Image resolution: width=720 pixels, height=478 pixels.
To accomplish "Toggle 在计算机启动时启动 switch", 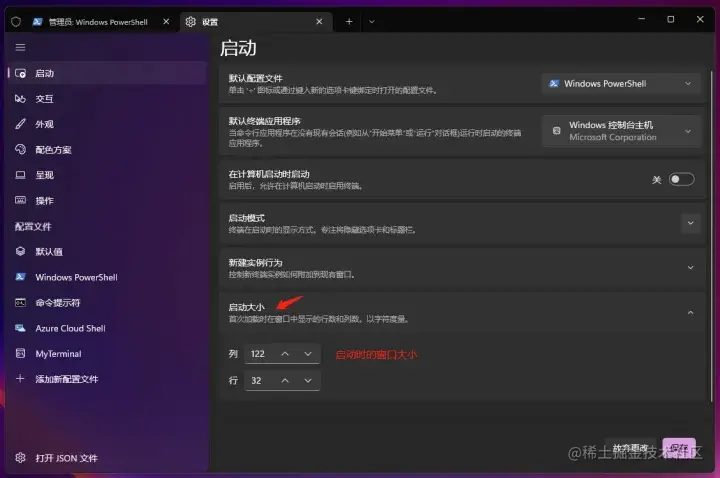I will tap(681, 180).
